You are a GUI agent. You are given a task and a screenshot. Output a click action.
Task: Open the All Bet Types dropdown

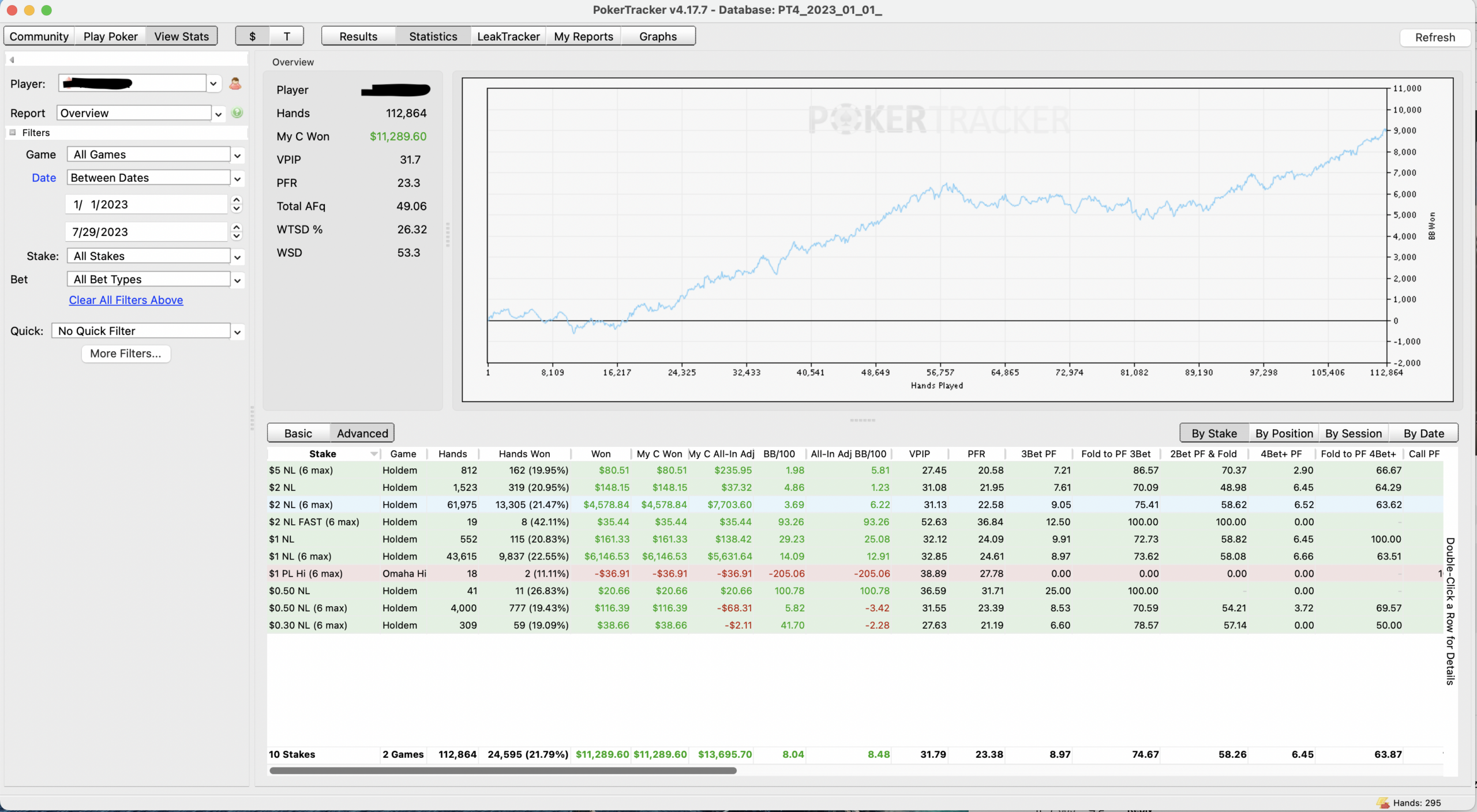pyautogui.click(x=237, y=280)
